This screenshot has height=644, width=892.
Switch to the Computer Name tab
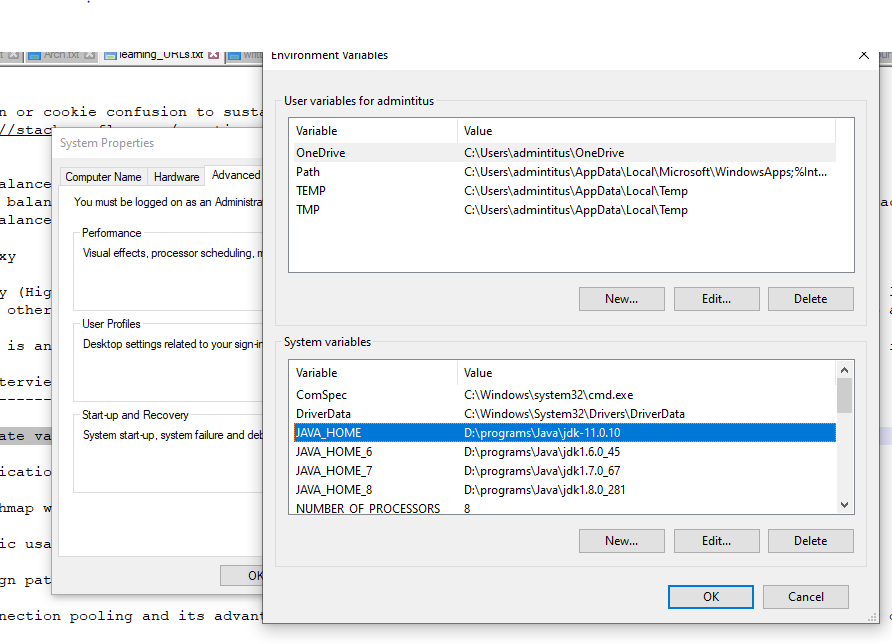click(103, 177)
